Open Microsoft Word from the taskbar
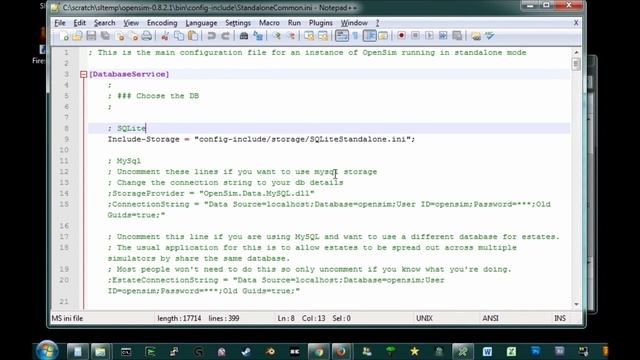640x360 pixels. 487,351
